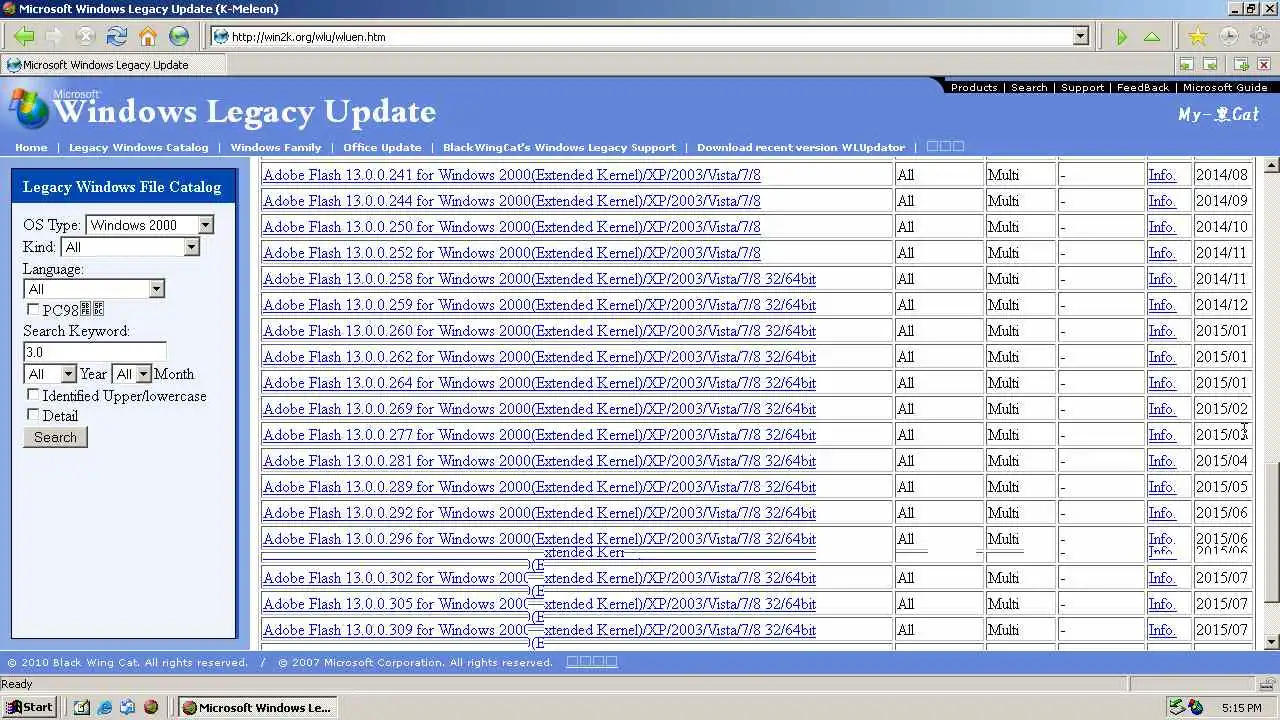Click the green Up triangle icon

1152,37
